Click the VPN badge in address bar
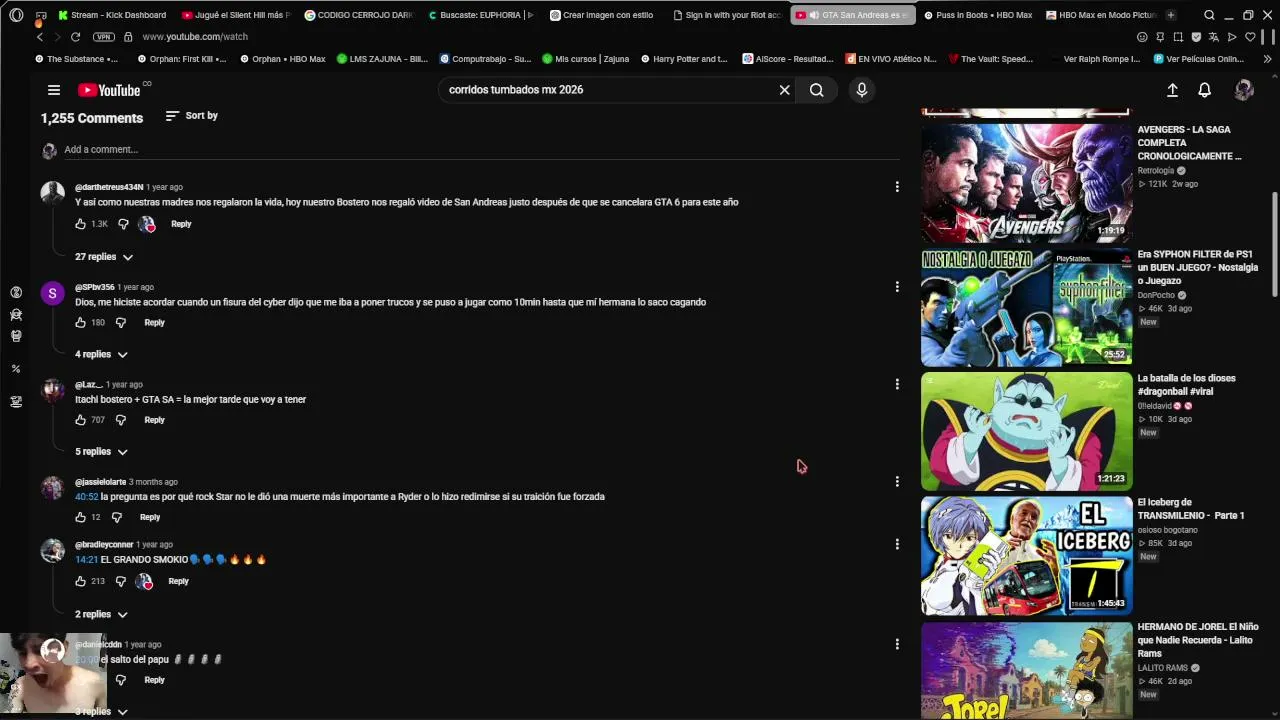 coord(103,37)
